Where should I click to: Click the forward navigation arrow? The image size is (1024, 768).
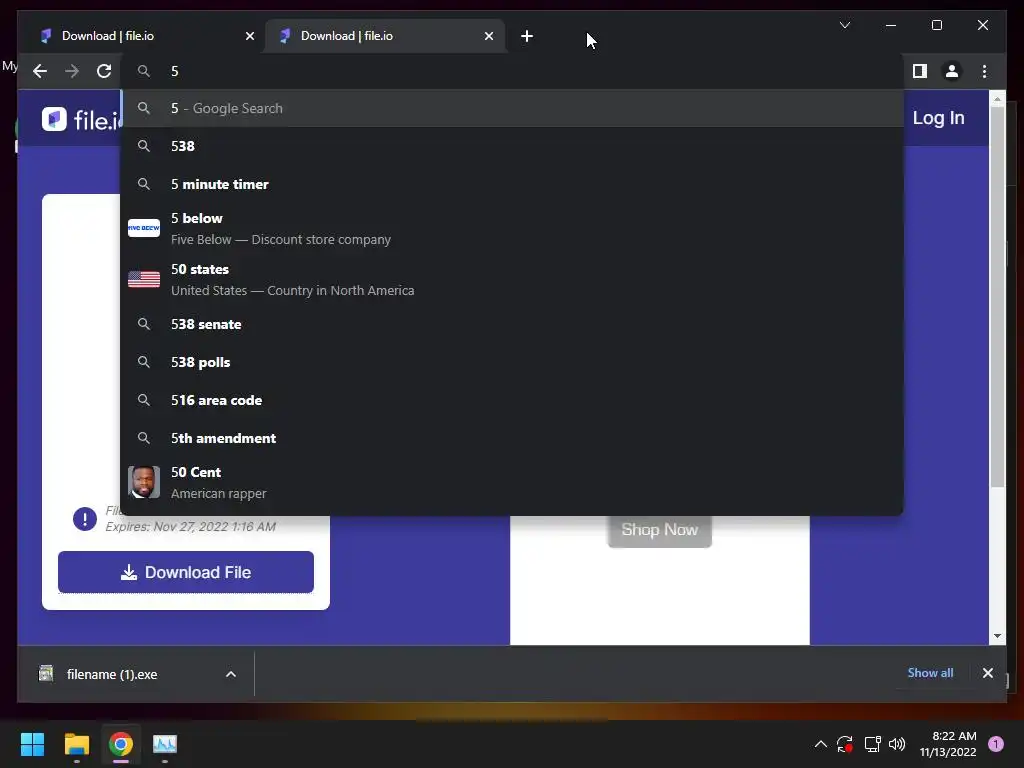click(x=72, y=71)
